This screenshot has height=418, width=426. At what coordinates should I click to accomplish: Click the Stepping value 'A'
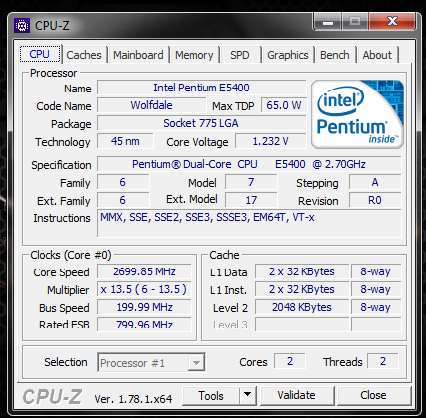[375, 182]
